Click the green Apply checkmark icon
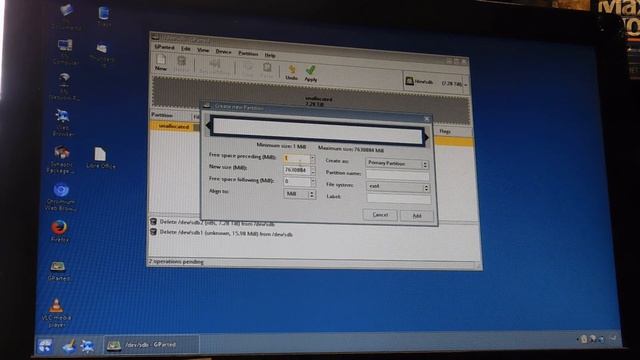The image size is (640, 360). [311, 73]
